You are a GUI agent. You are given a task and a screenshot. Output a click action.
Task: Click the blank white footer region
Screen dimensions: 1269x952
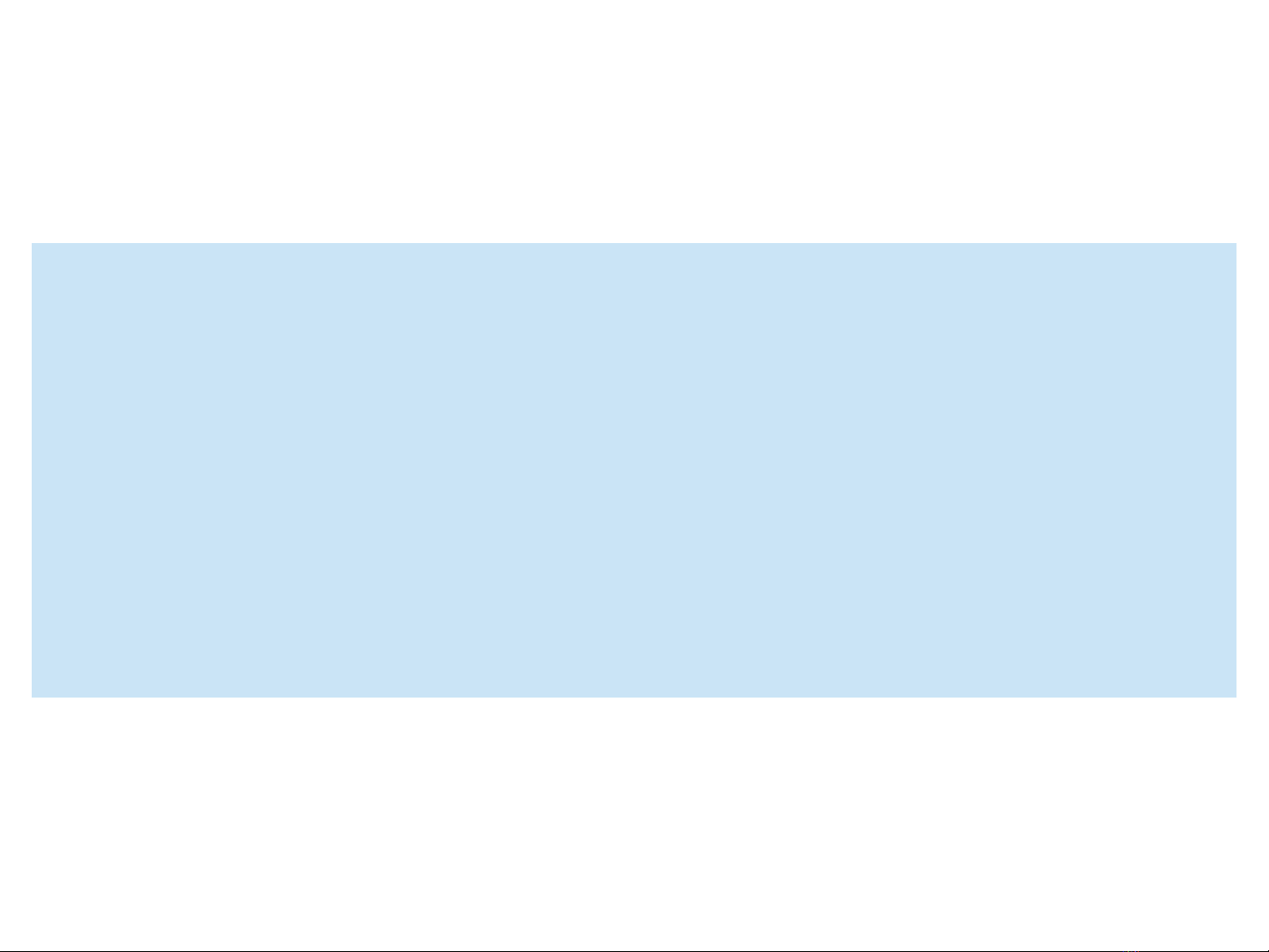click(x=634, y=823)
